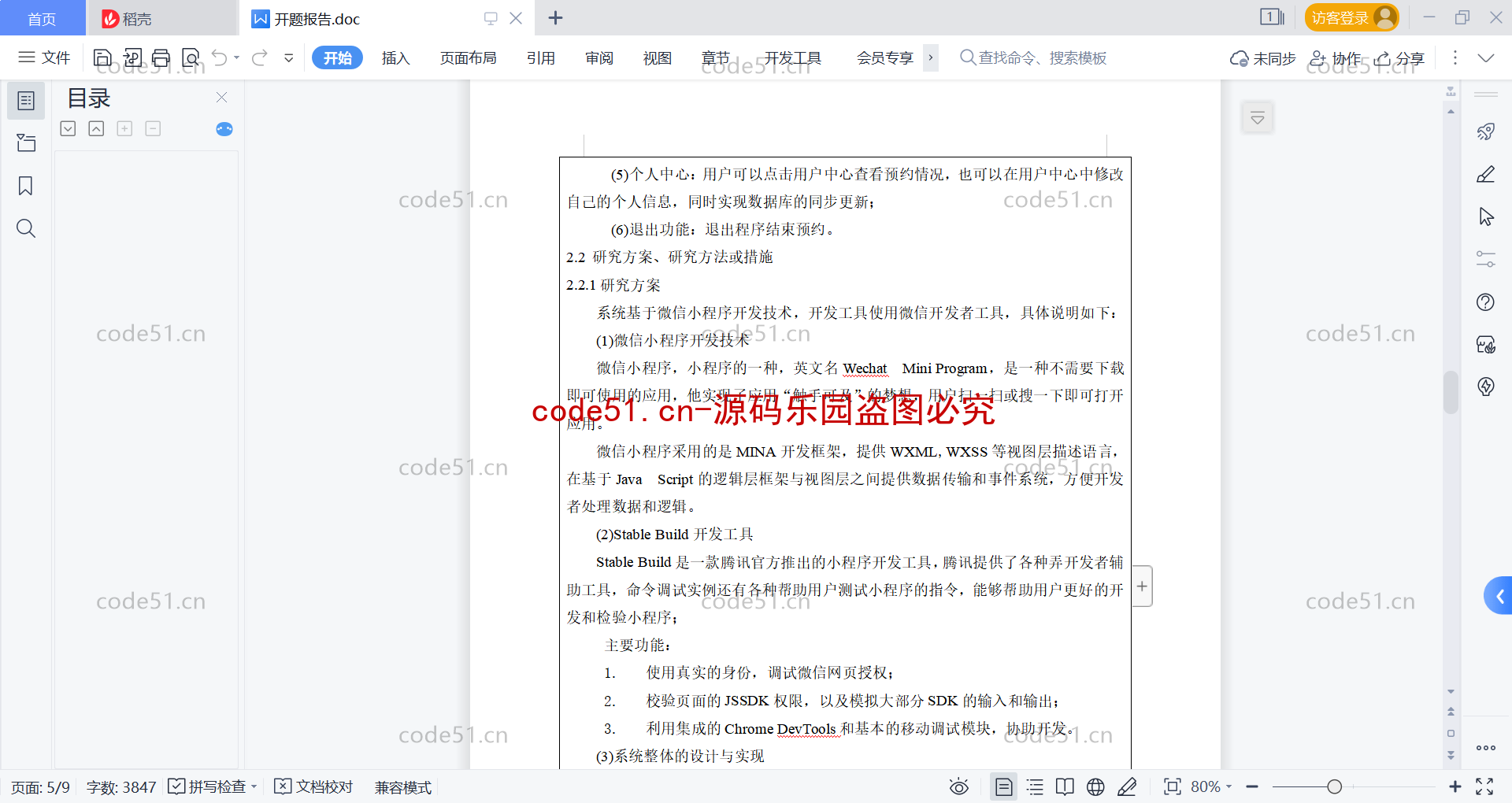Image resolution: width=1512 pixels, height=803 pixels.
Task: Open quick access toolbar customization dropdown
Action: tap(289, 57)
